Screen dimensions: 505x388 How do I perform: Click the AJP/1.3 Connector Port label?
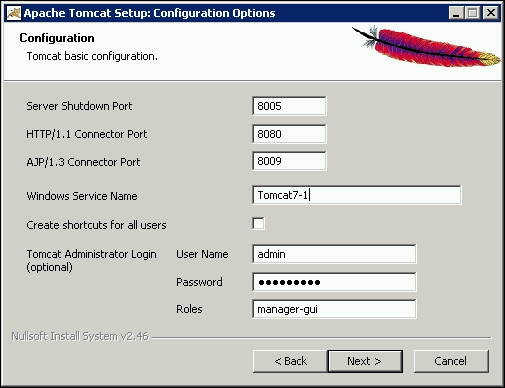tap(83, 162)
